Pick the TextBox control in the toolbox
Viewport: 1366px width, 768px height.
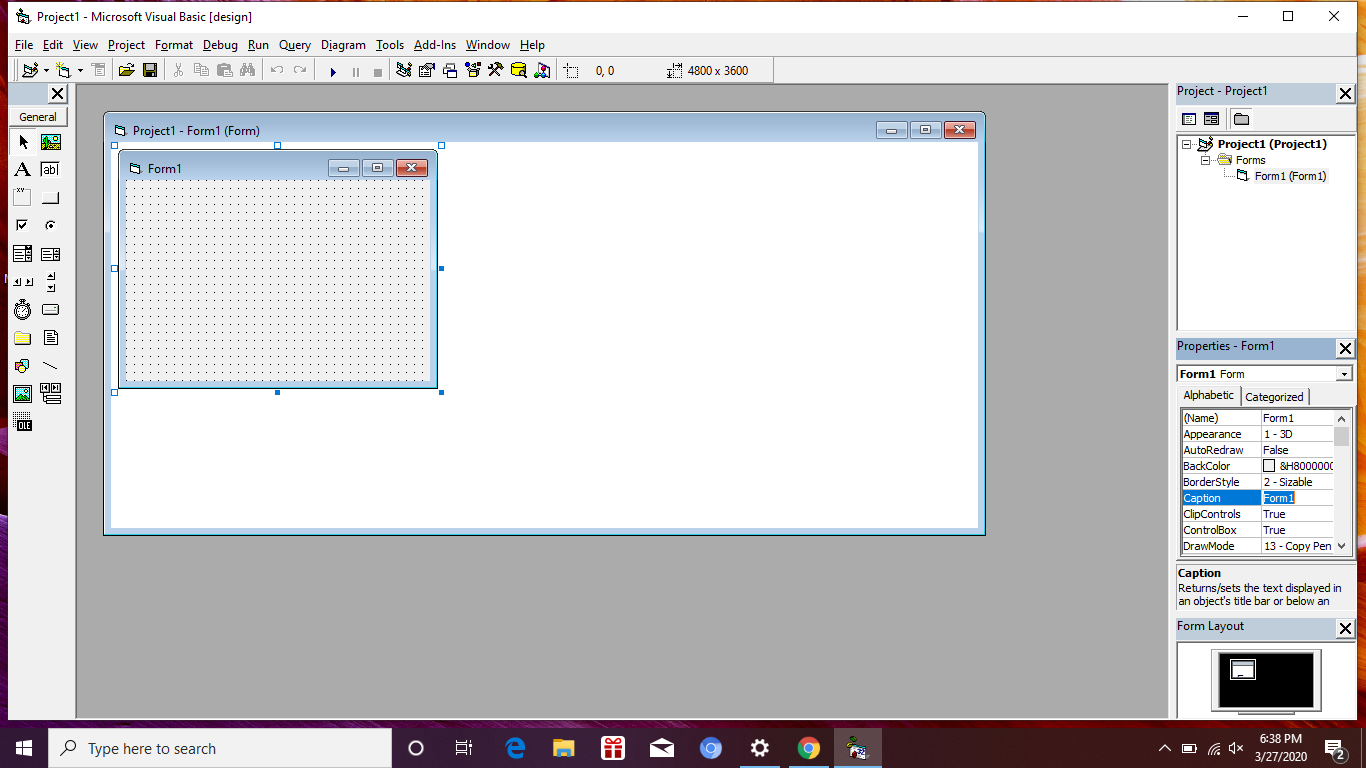coord(51,170)
